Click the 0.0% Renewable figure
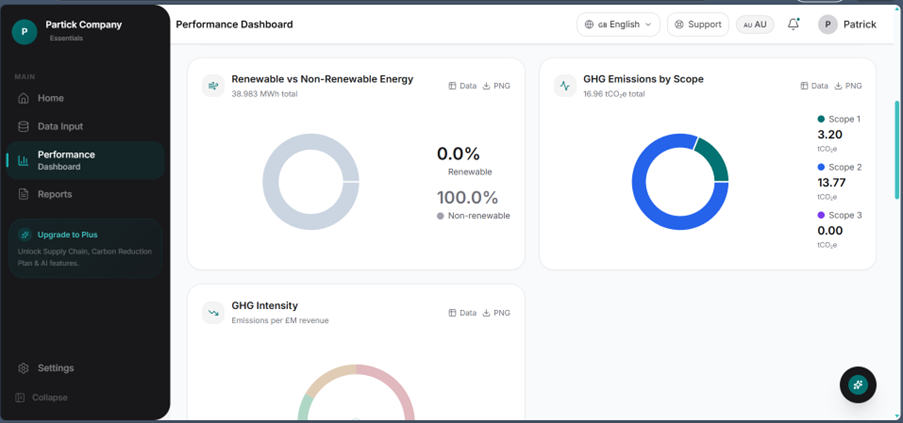This screenshot has width=903, height=423. (458, 154)
